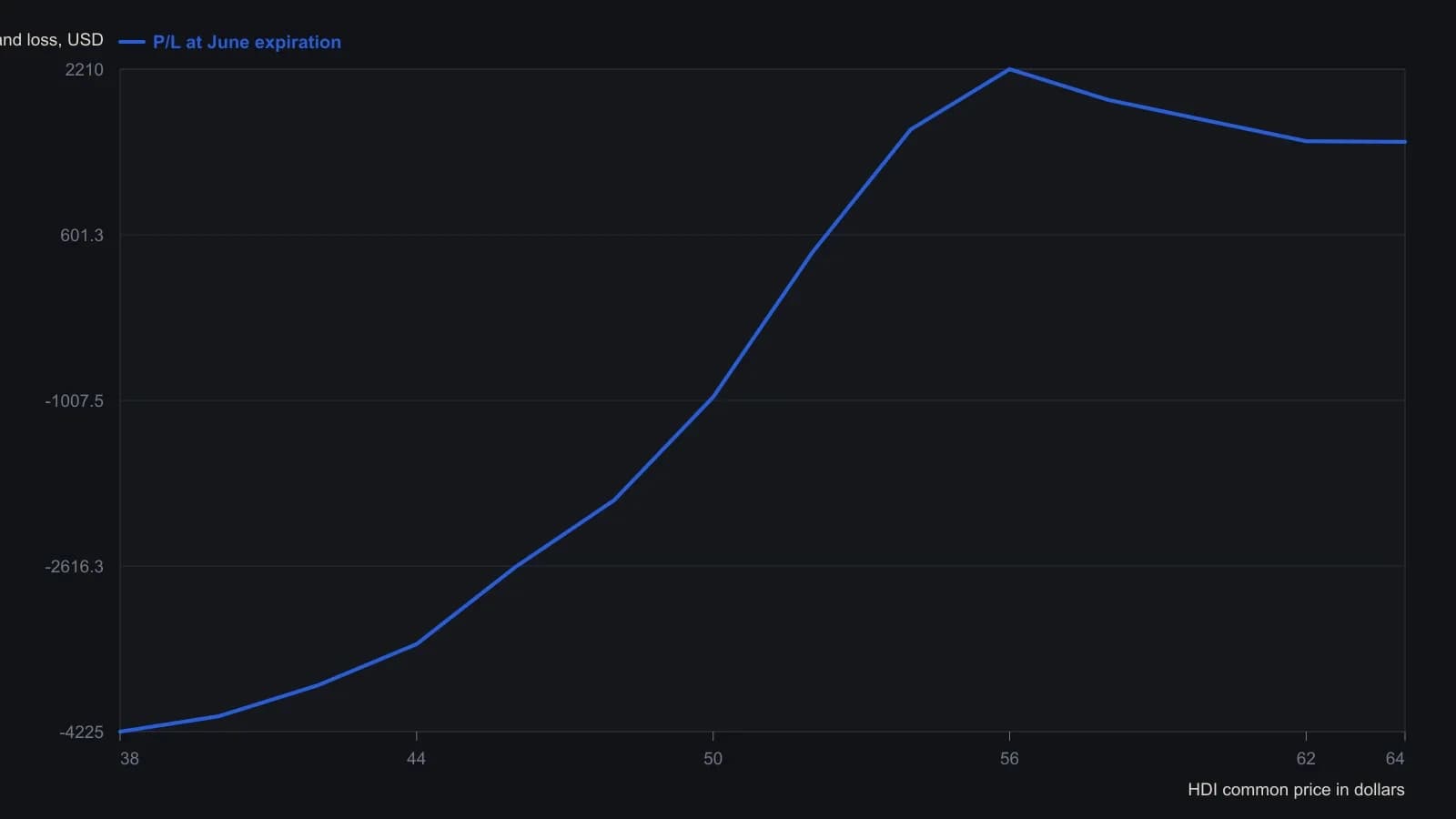Click the 601.3 y-axis label
This screenshot has height=819, width=1456.
82,236
